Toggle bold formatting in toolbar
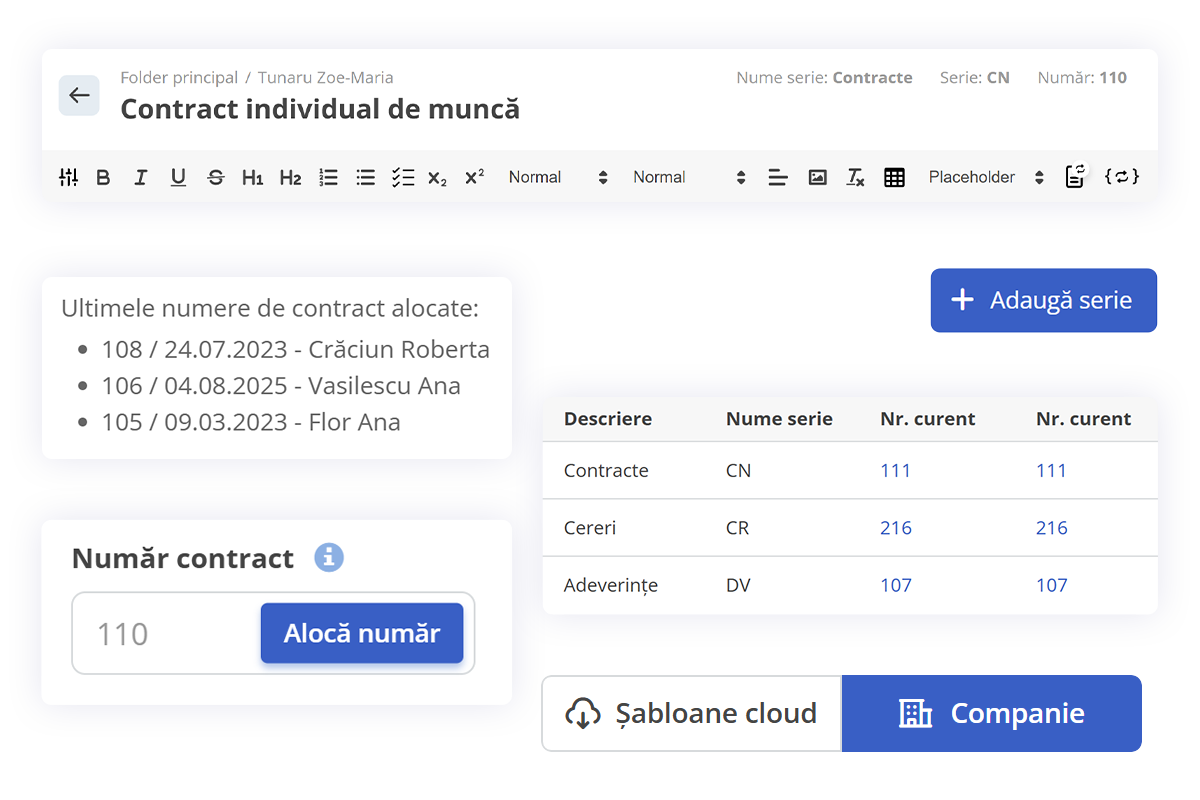Image resolution: width=1200 pixels, height=800 pixels. (x=103, y=178)
